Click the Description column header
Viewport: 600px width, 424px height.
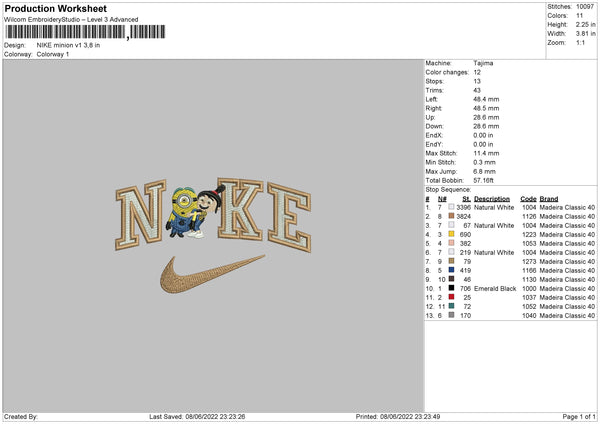coord(492,199)
